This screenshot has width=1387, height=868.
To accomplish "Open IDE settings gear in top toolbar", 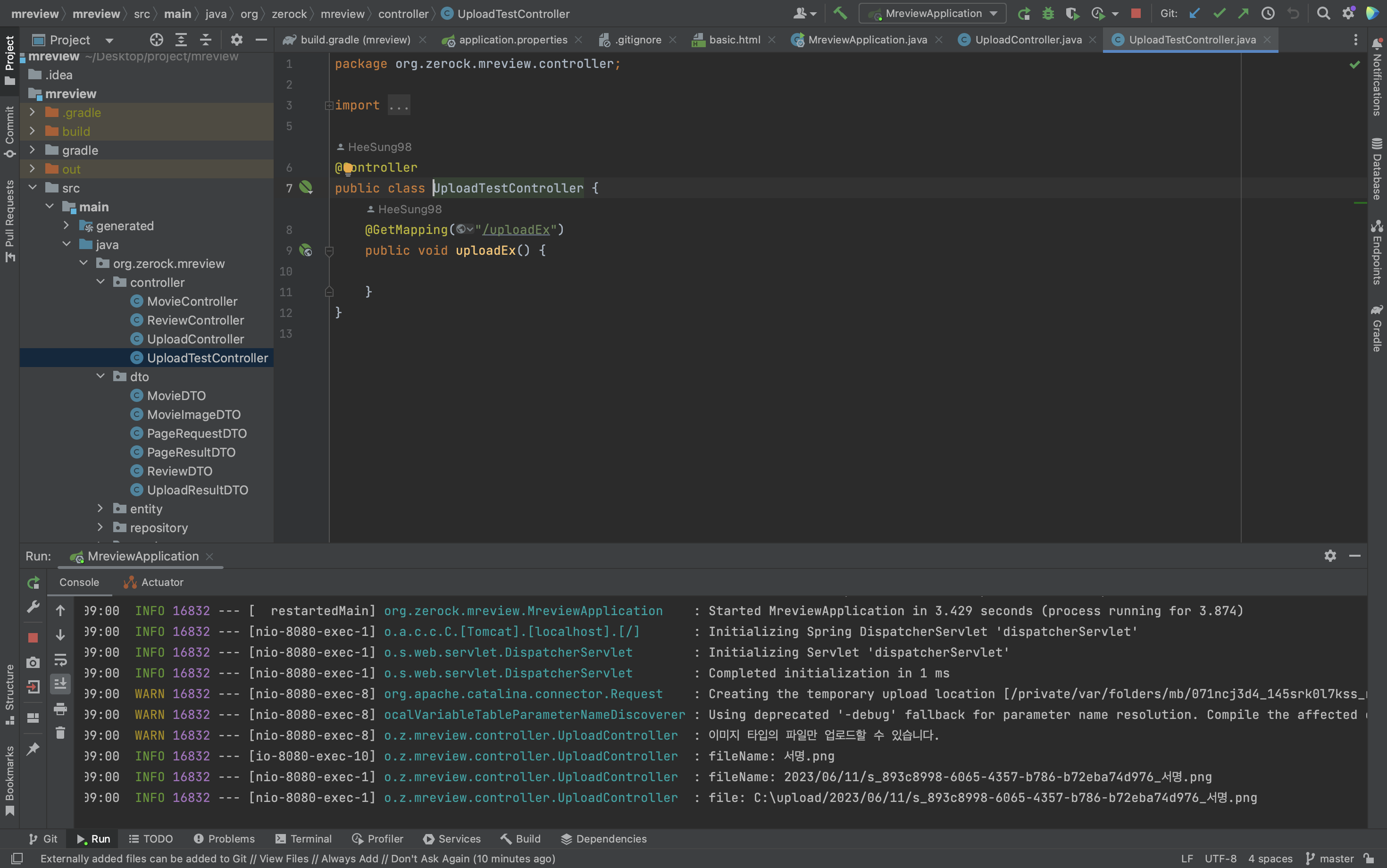I will [x=1348, y=14].
